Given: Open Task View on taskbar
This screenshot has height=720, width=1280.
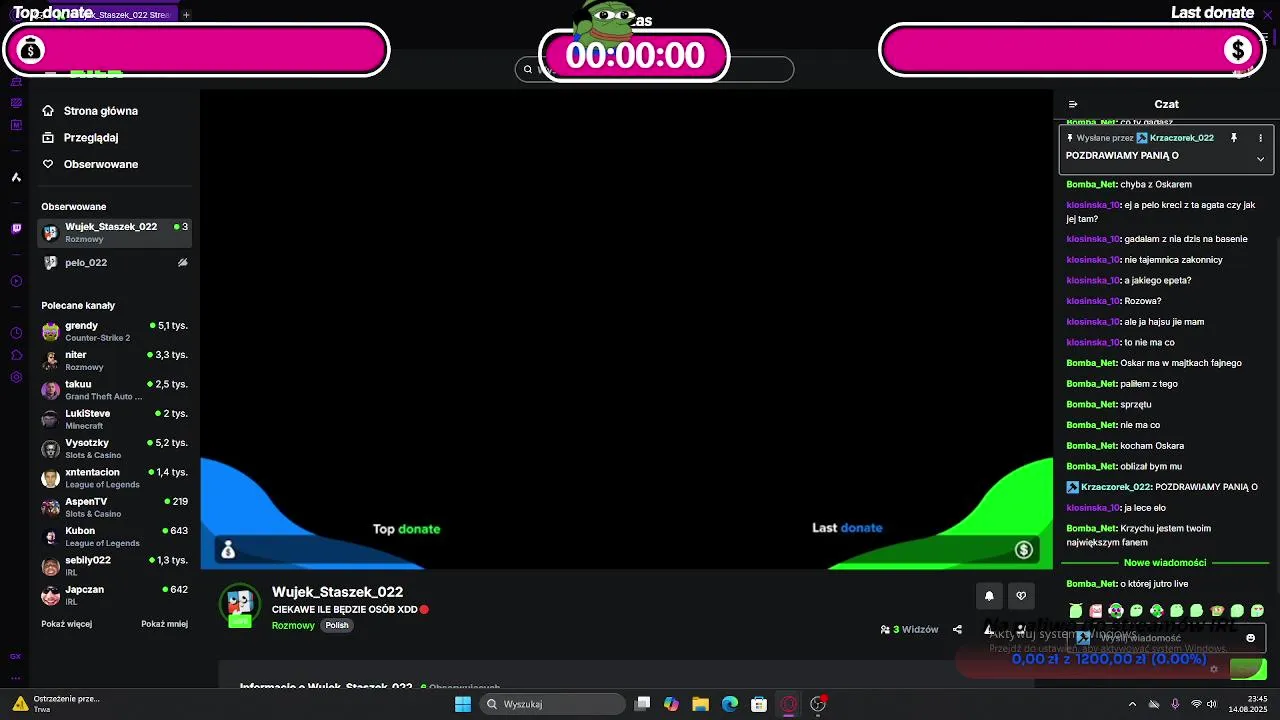Looking at the screenshot, I should point(643,704).
